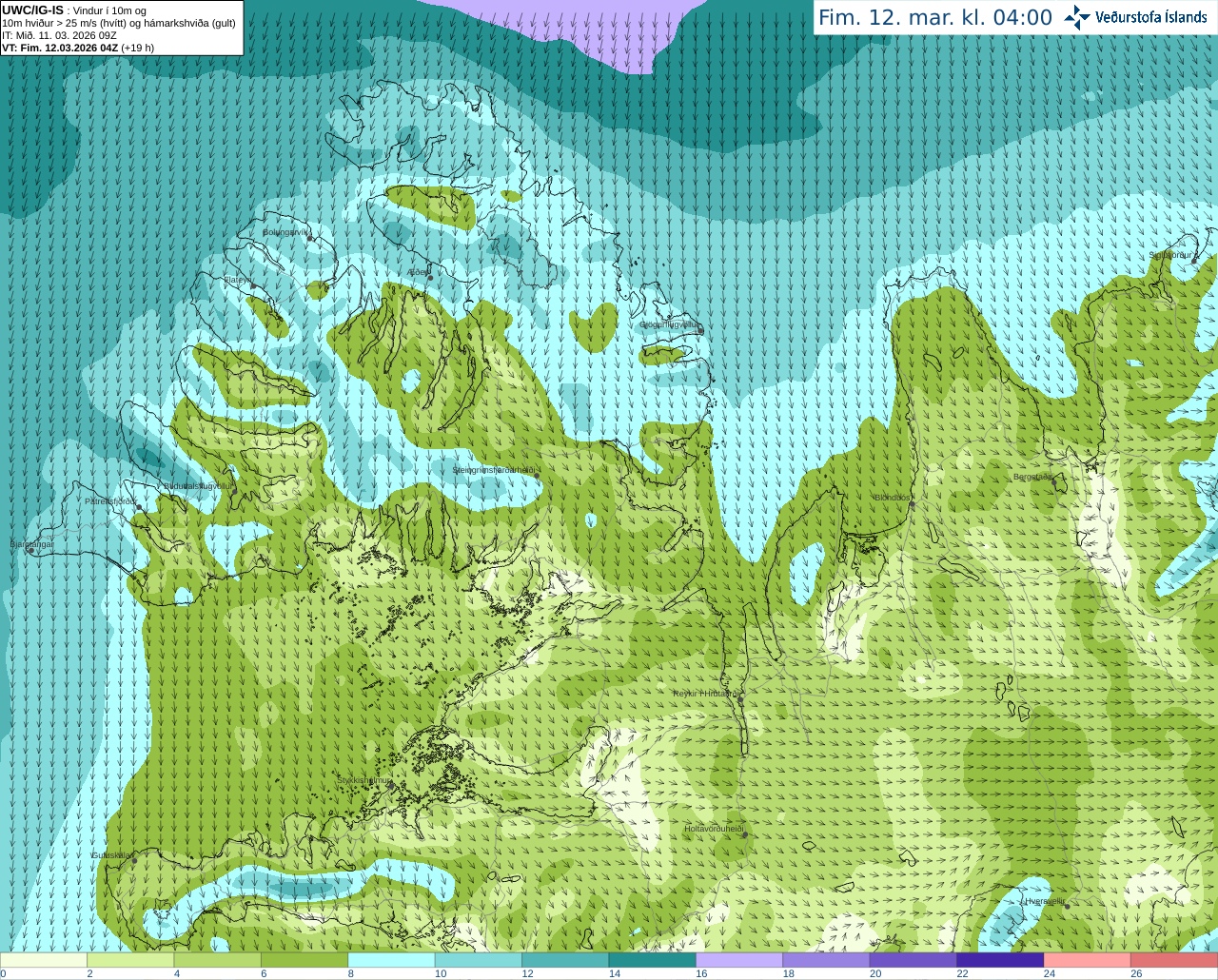The height and width of the screenshot is (980, 1218).
Task: Pick the 6–8 m/s olive green swatch
Action: tap(304, 960)
